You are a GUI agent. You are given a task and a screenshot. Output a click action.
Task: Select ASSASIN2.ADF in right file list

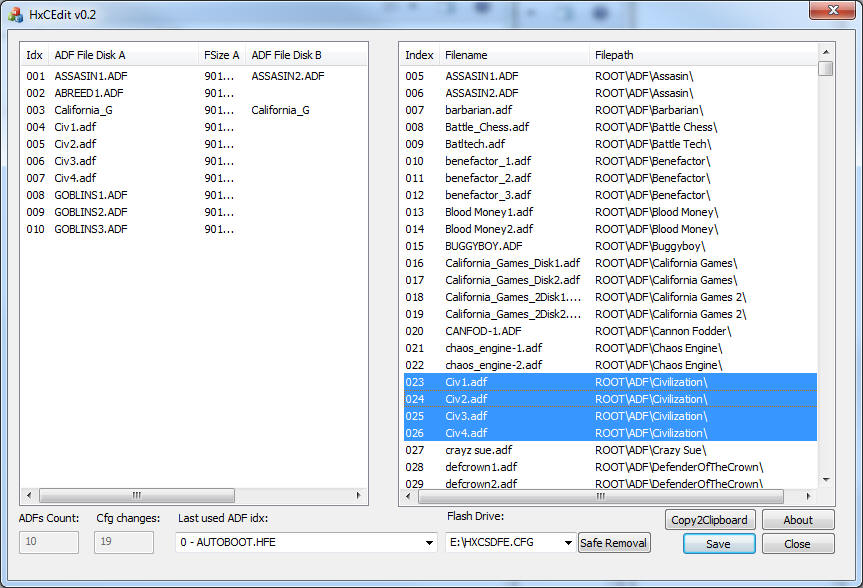482,93
